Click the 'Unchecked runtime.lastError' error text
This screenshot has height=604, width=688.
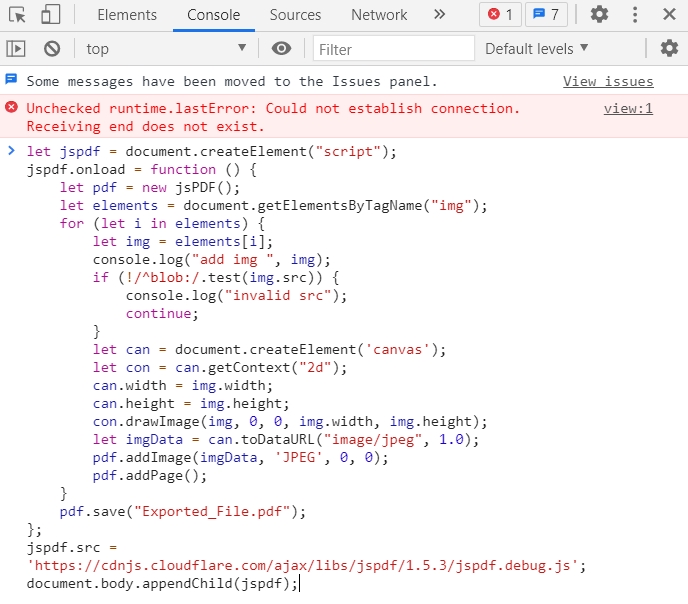[x=273, y=117]
